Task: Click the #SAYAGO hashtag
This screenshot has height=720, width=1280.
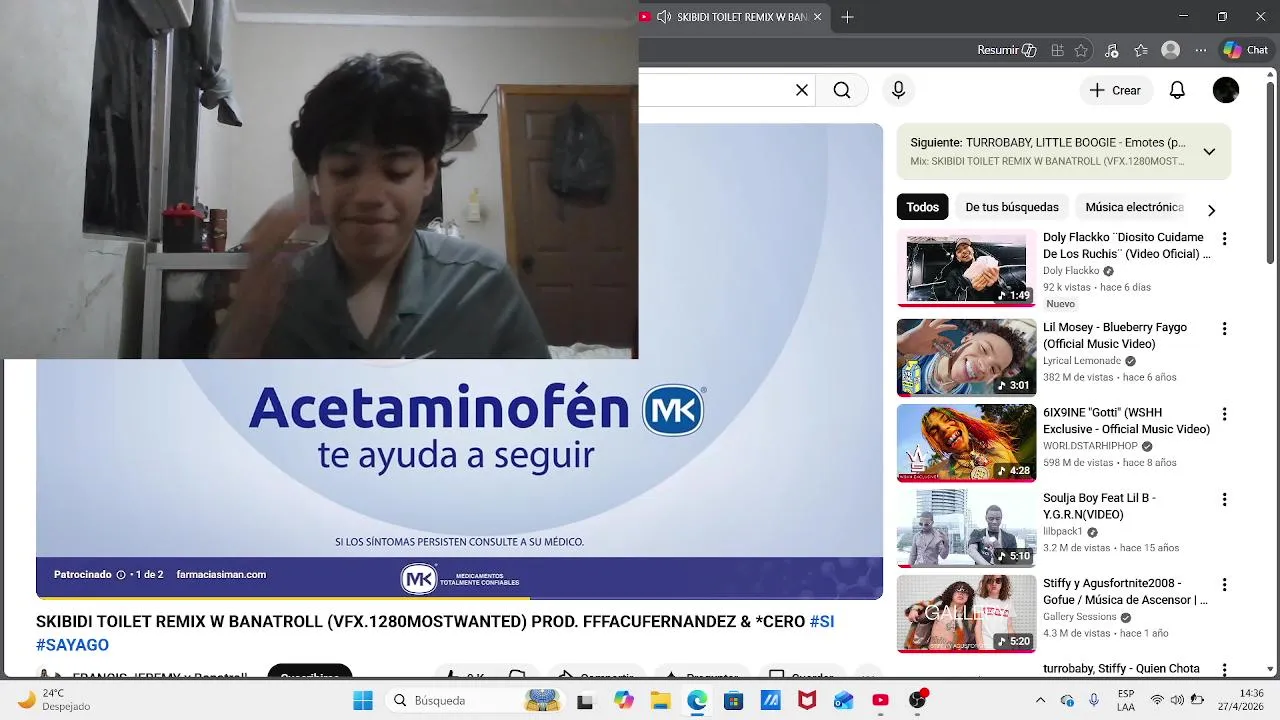Action: 72,645
